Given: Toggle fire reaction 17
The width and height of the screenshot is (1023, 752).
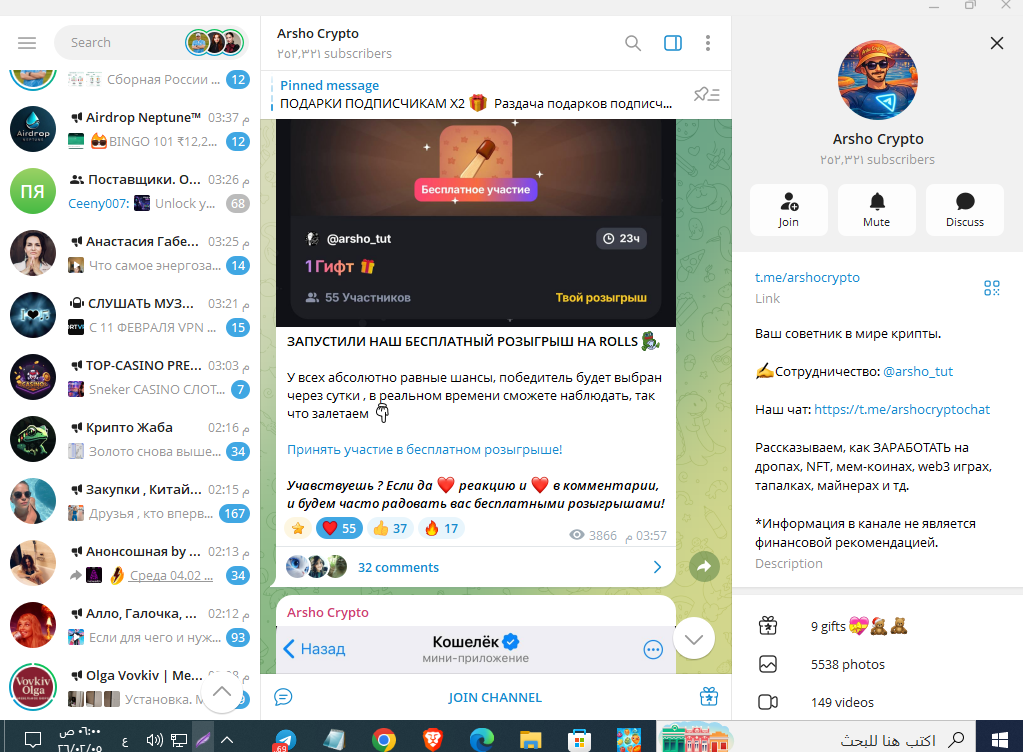Looking at the screenshot, I should pos(442,528).
